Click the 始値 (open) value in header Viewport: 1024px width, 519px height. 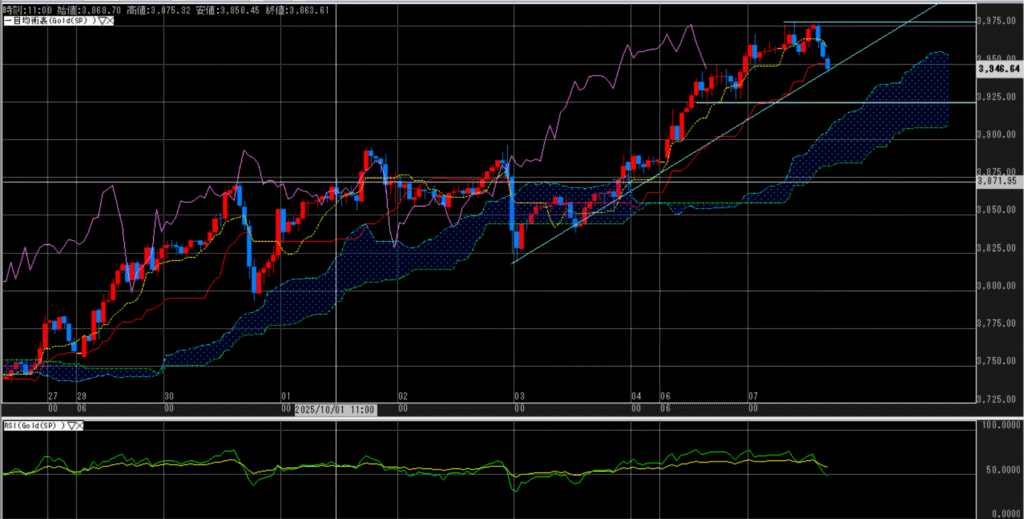pos(100,7)
